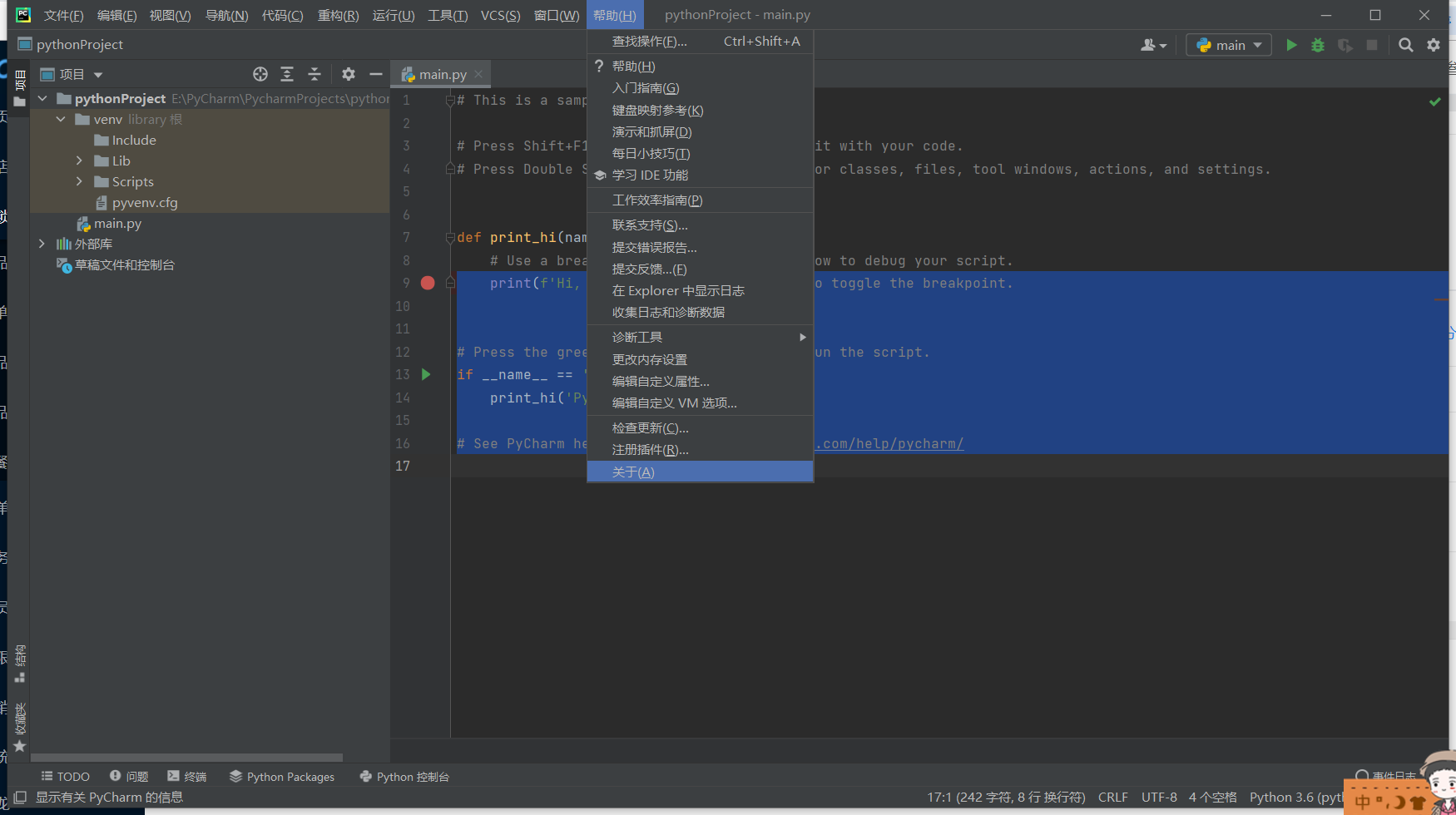Viewport: 1456px width, 815px height.
Task: Open the main run configuration dropdown
Action: pos(1229,45)
